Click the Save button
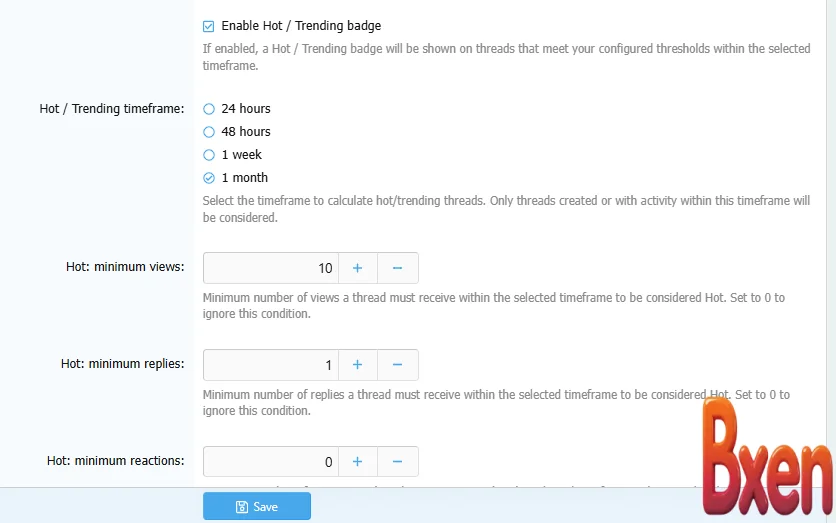This screenshot has width=836, height=523. coord(257,507)
